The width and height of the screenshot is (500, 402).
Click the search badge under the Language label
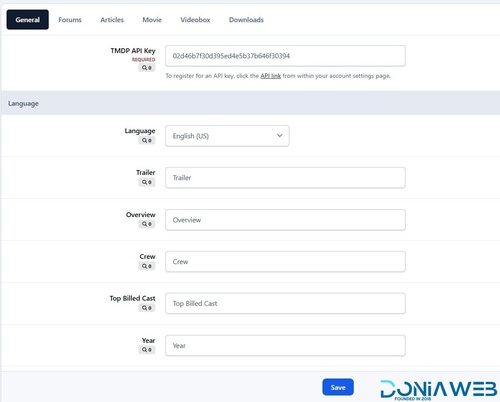click(x=147, y=140)
